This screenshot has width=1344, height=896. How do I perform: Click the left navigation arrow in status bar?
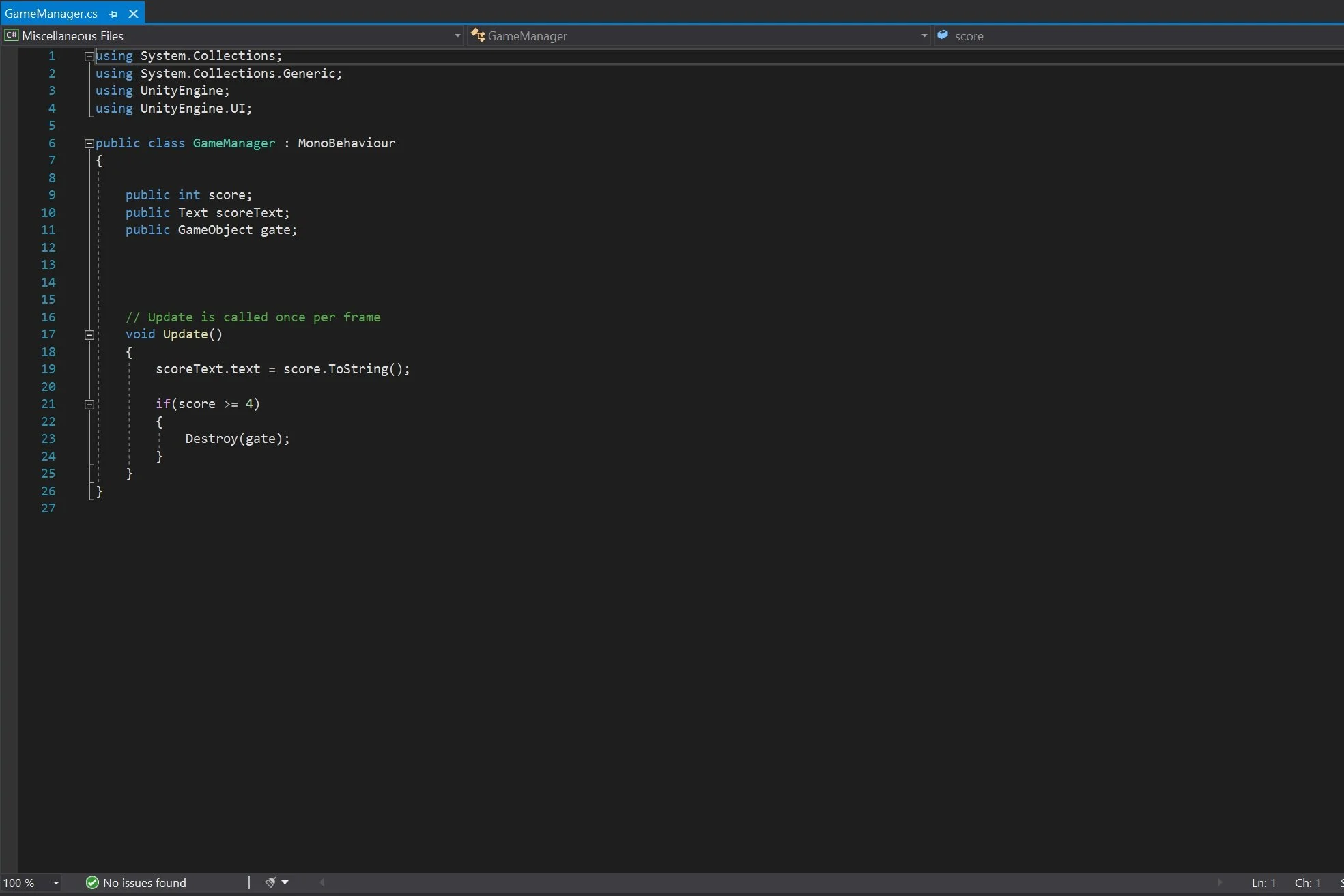[321, 882]
